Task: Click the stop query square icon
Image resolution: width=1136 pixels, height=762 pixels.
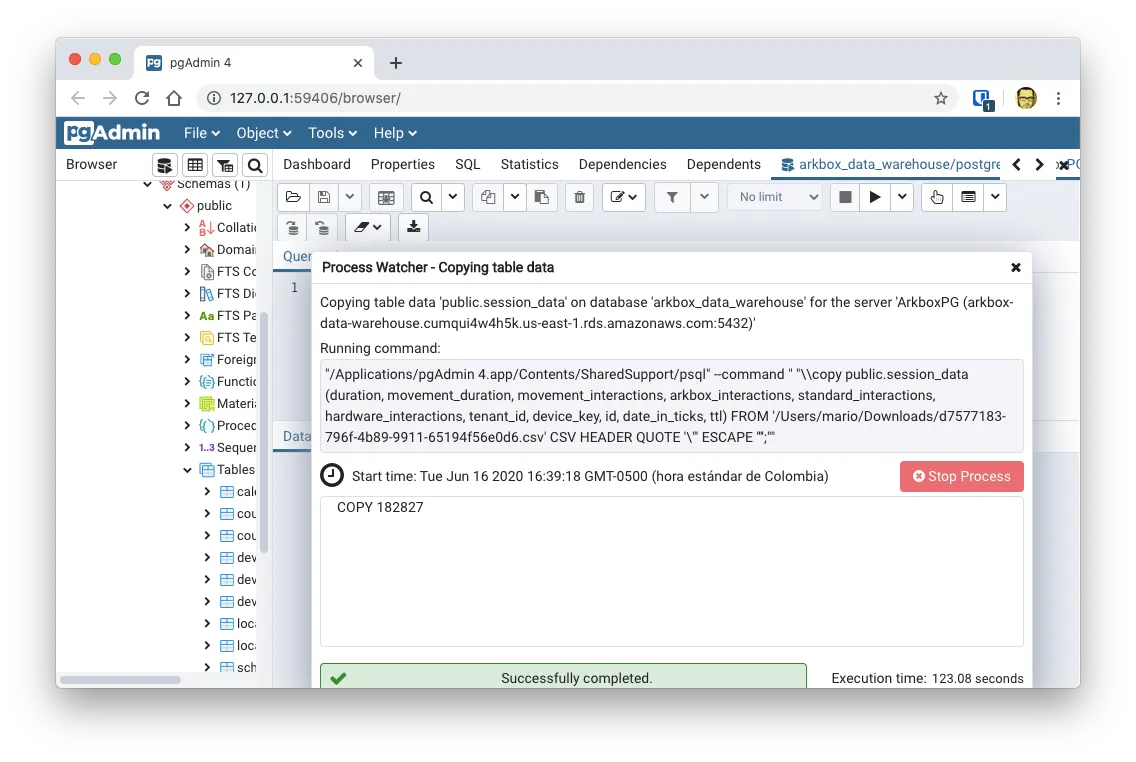Action: [845, 197]
